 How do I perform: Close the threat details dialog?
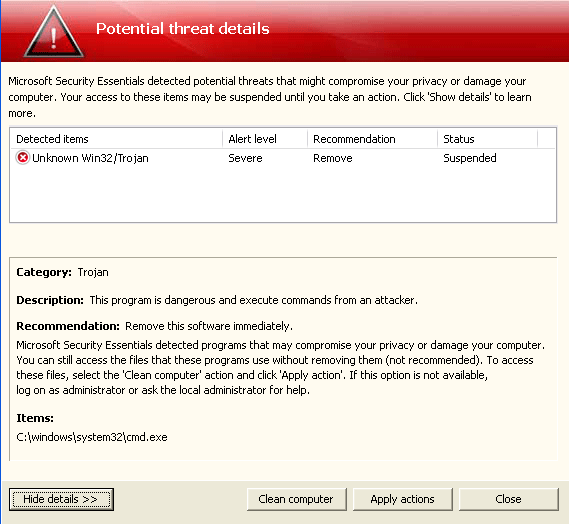[508, 499]
